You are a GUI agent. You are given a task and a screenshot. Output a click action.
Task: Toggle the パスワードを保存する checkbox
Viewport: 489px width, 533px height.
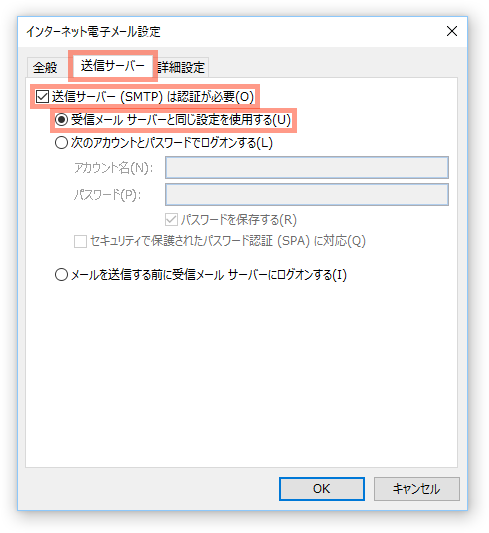click(x=171, y=220)
